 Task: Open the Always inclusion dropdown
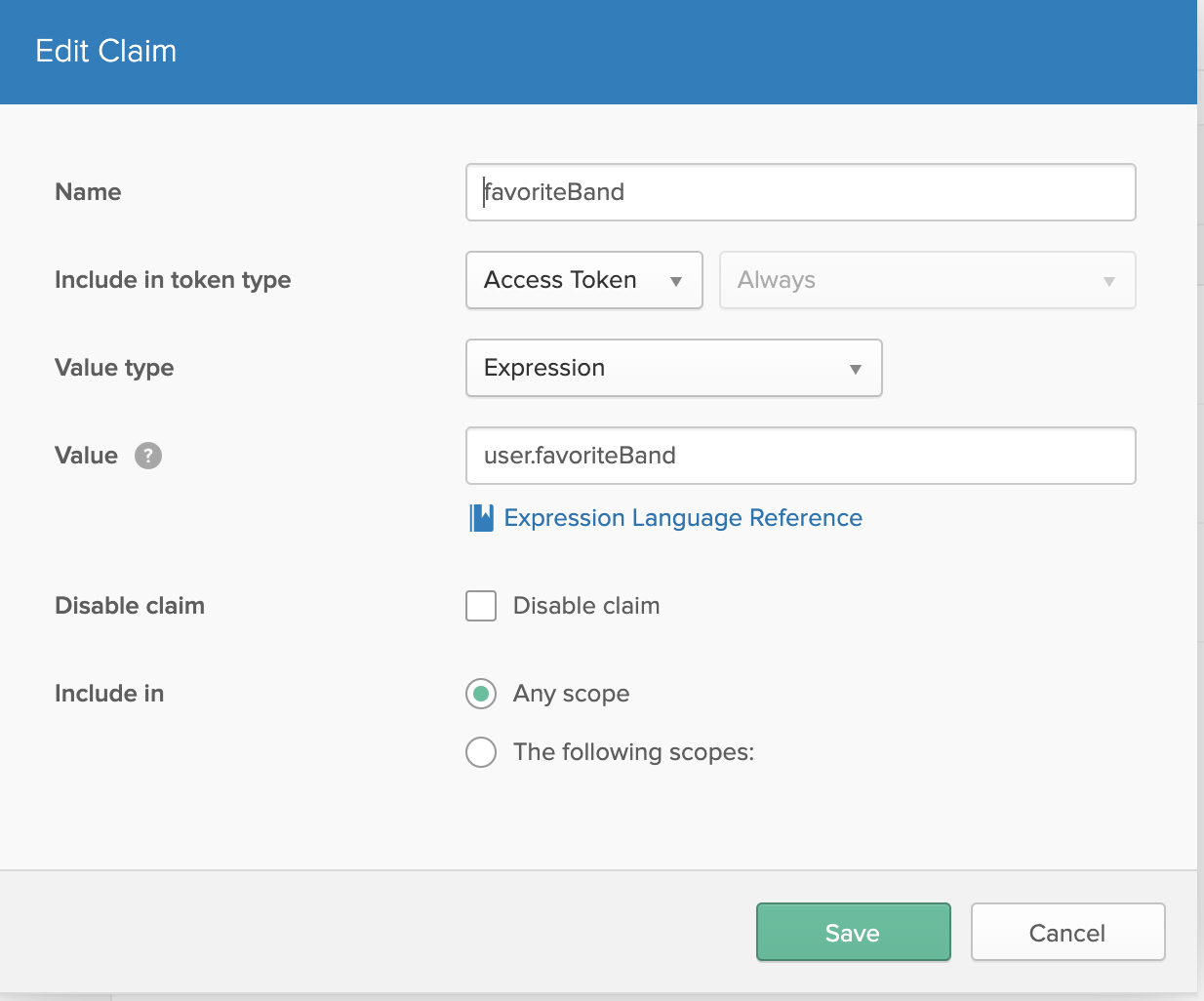pos(927,280)
